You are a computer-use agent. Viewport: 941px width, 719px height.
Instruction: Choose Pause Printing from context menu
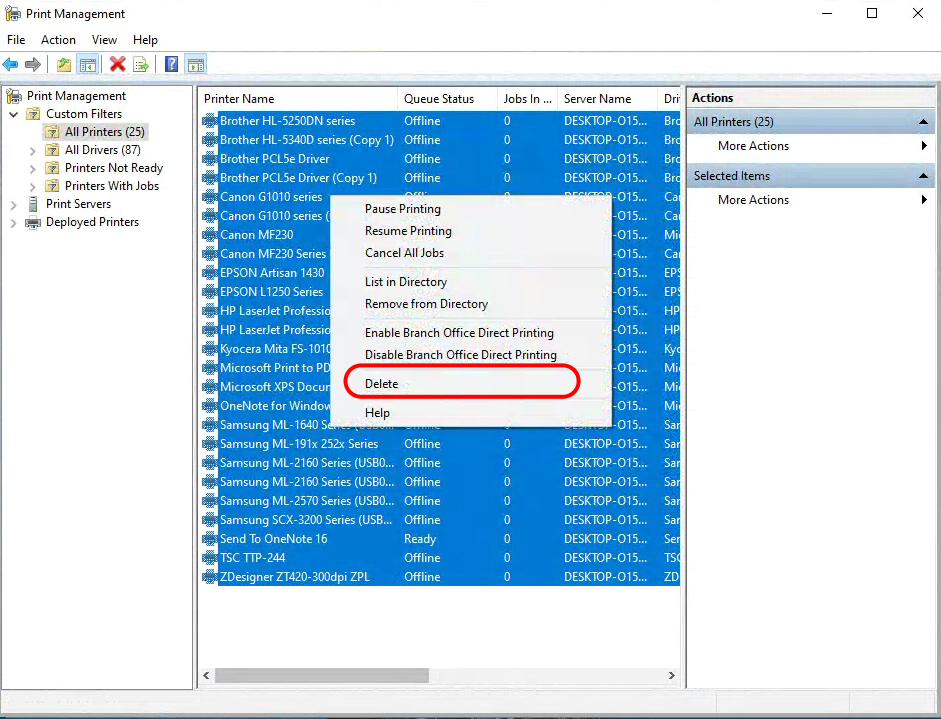pyautogui.click(x=470, y=209)
